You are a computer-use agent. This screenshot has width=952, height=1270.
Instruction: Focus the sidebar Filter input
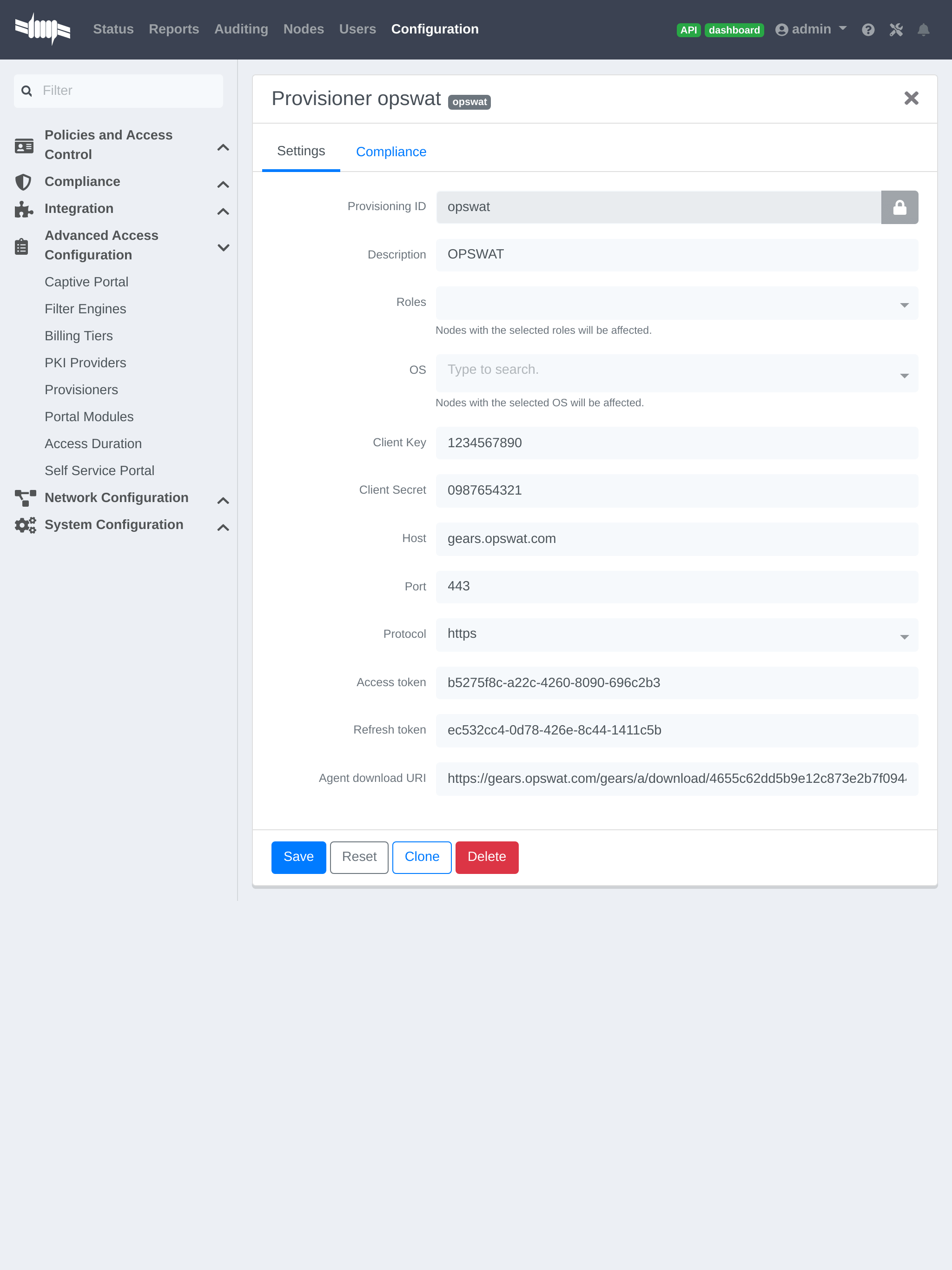point(118,91)
